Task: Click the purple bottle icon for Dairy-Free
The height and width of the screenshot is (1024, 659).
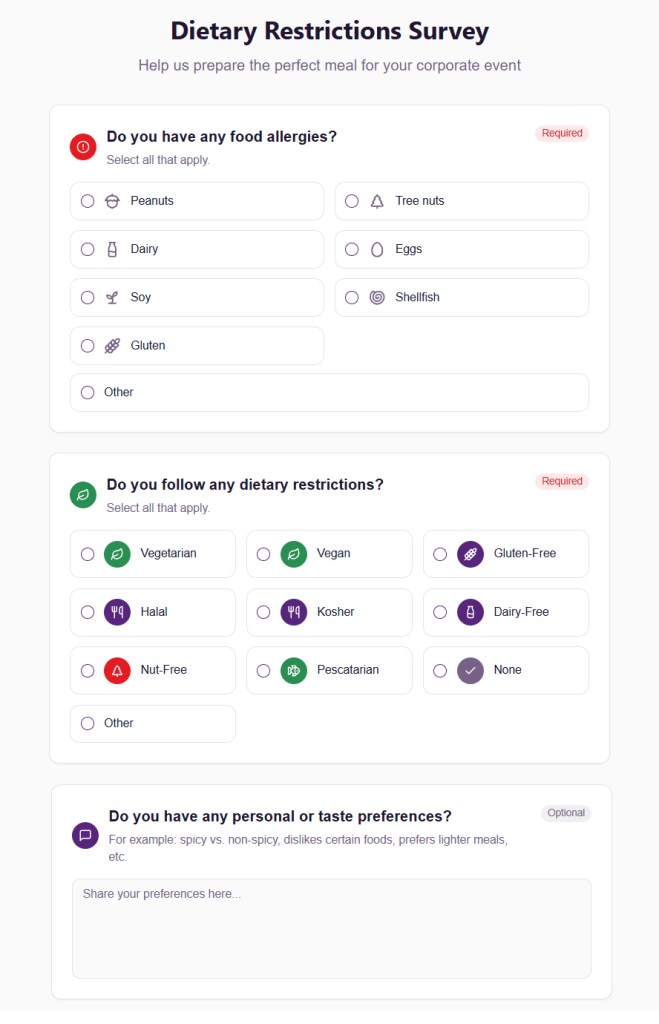Action: (x=470, y=612)
